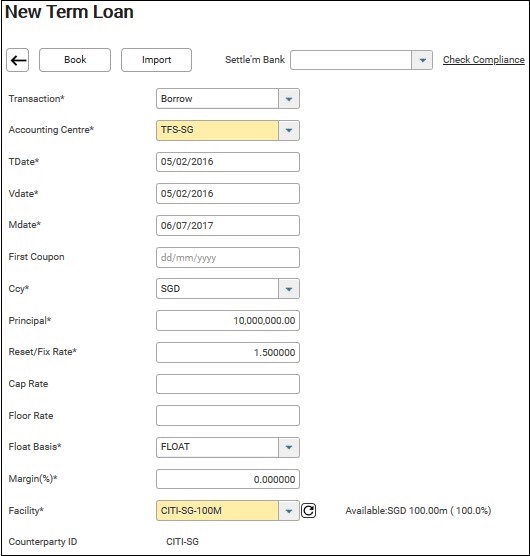The height and width of the screenshot is (556, 530).
Task: Edit the Mdate field showing 06/07/2017
Action: [x=228, y=226]
